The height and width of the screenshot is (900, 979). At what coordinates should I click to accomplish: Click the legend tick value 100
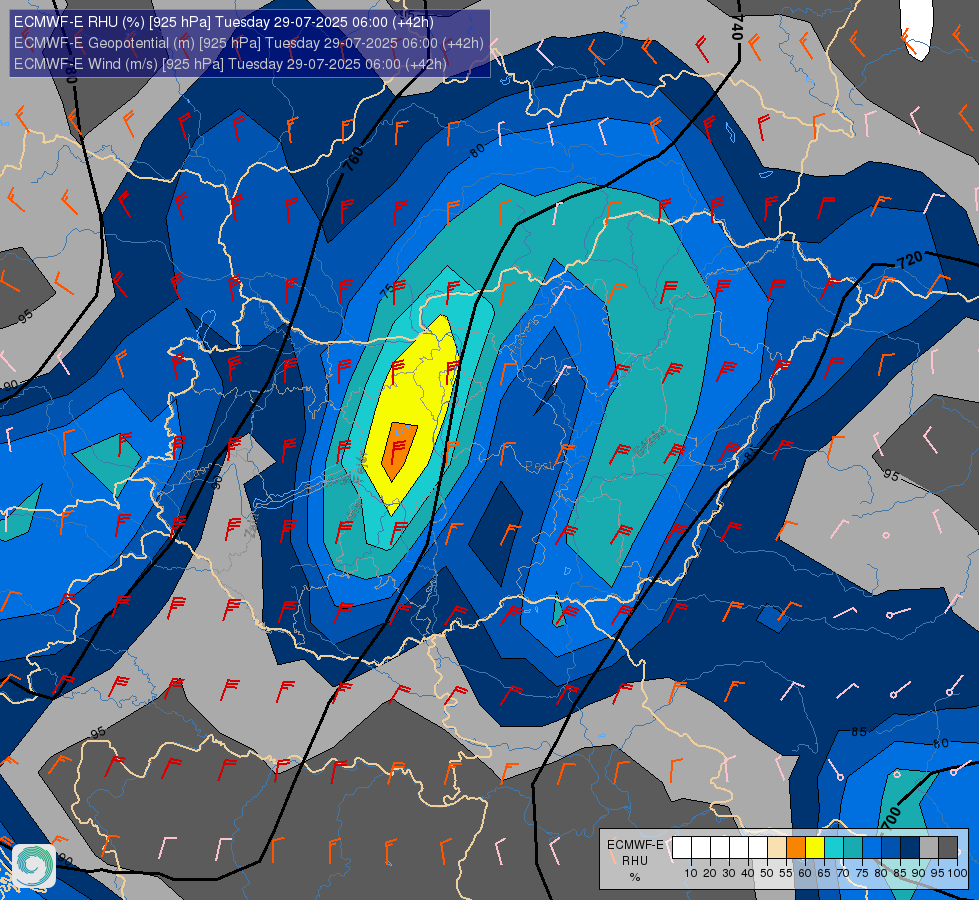[x=958, y=873]
